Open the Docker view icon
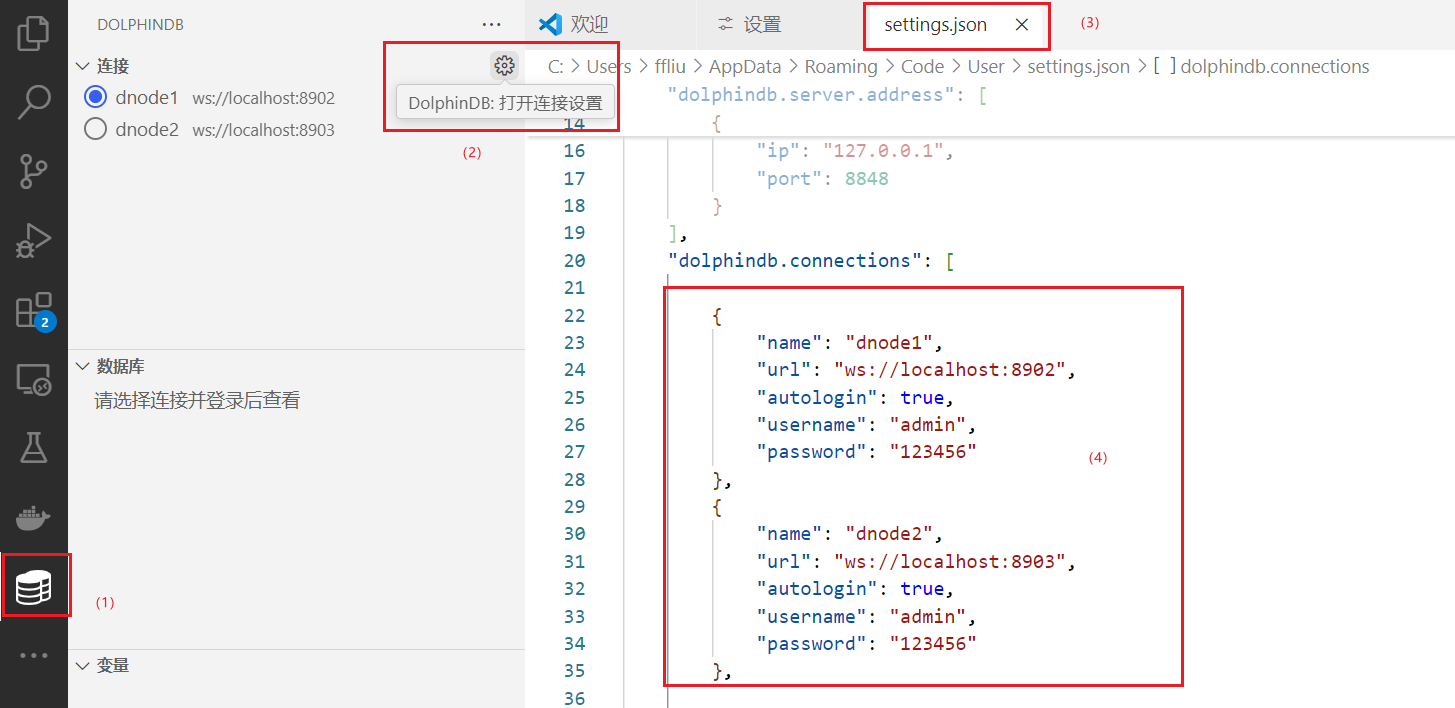 pos(33,518)
